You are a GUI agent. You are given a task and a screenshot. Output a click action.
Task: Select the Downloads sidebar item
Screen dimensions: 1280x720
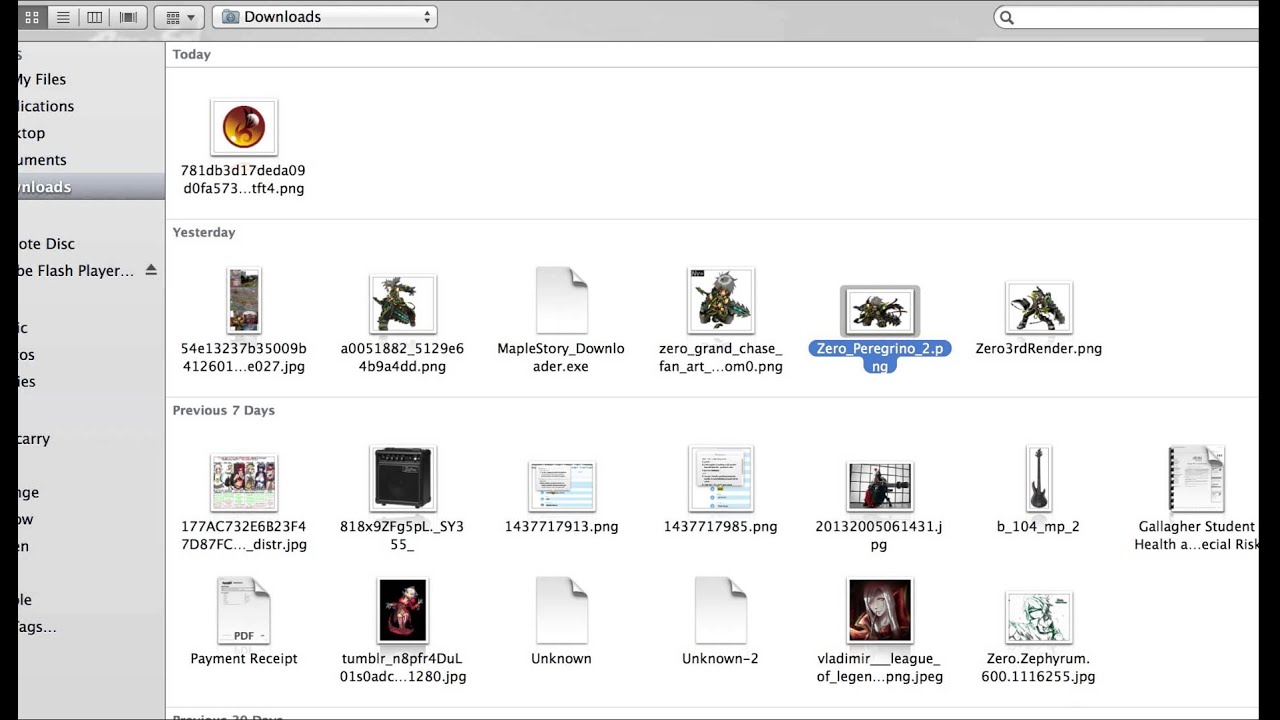(91, 187)
